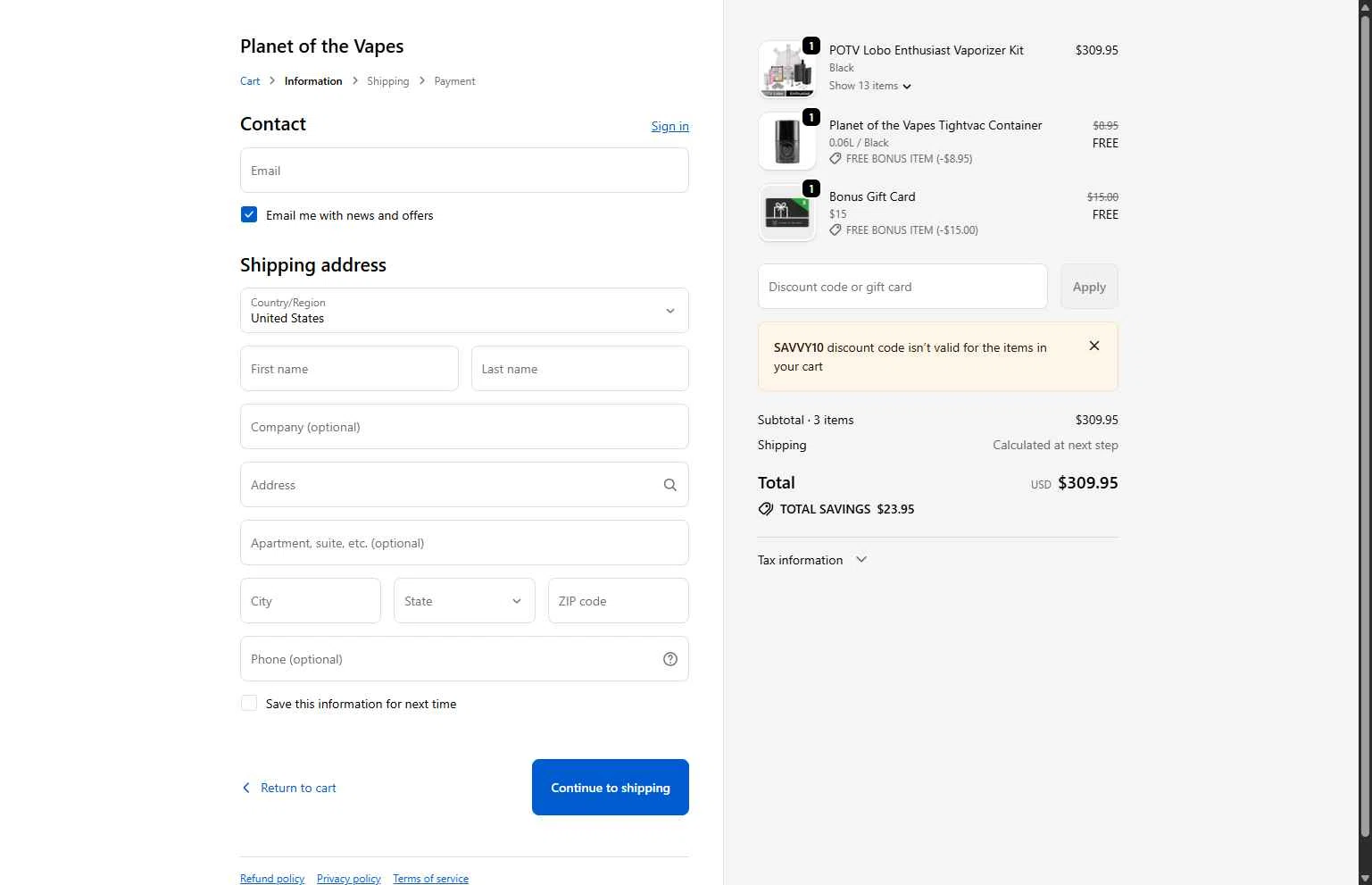
Task: Click the back chevron beside Return to cart
Action: (246, 788)
